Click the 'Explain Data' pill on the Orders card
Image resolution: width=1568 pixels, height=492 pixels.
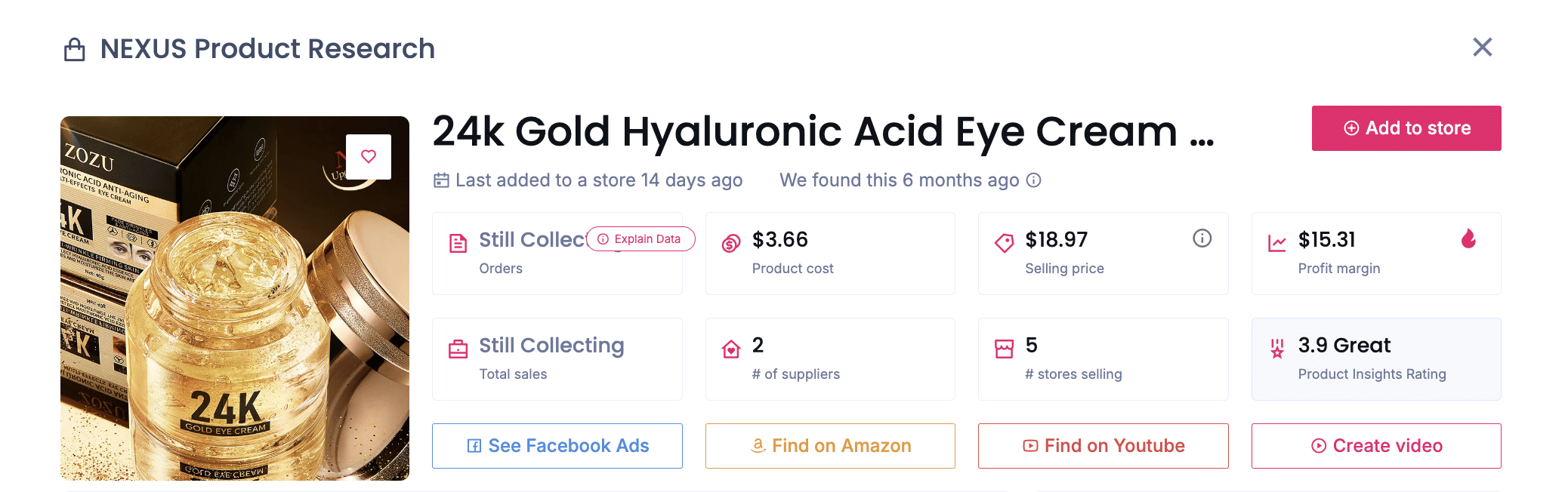coord(640,238)
